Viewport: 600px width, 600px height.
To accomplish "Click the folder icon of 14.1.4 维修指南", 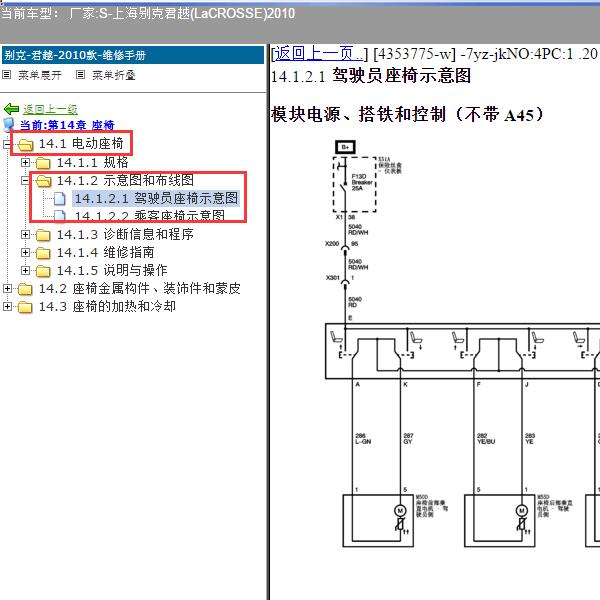I will coord(43,253).
